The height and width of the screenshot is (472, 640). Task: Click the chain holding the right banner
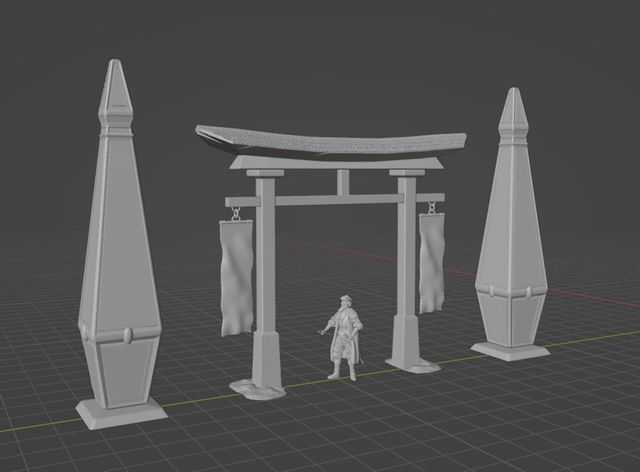(x=432, y=208)
